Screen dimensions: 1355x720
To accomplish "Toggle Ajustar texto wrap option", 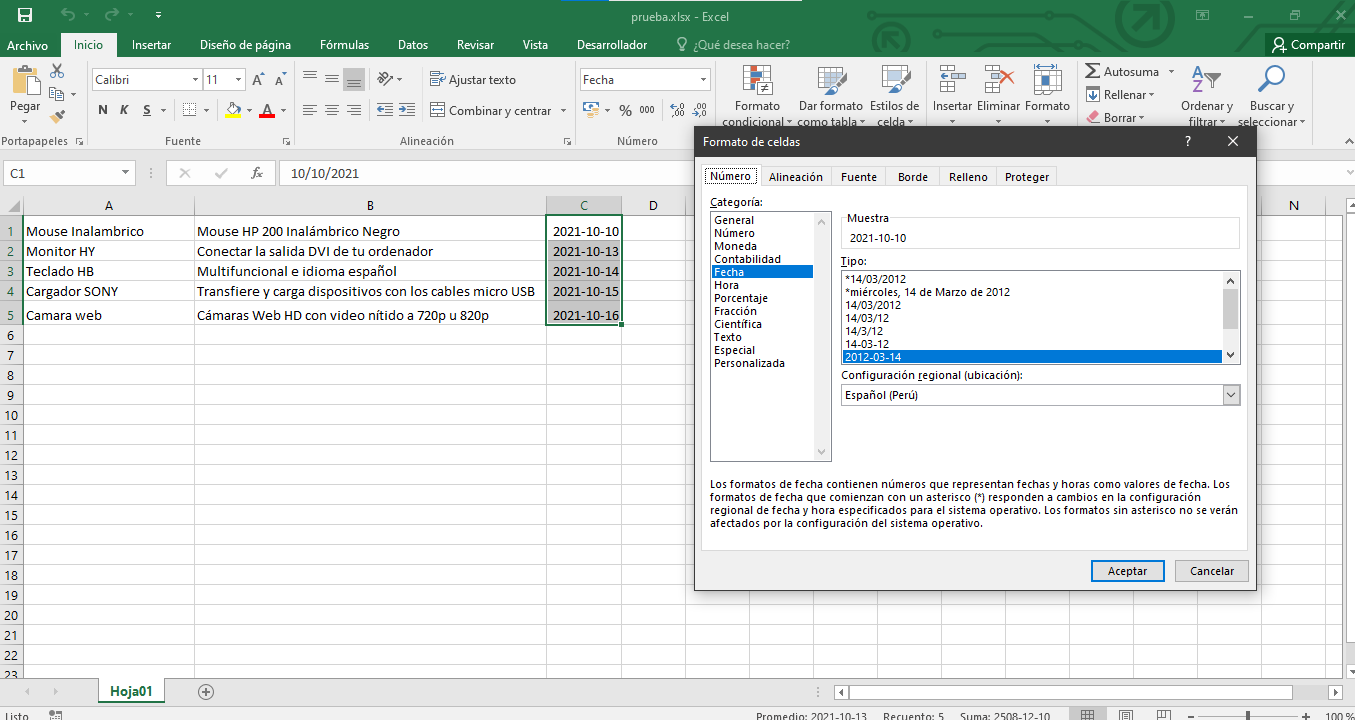I will pyautogui.click(x=473, y=80).
